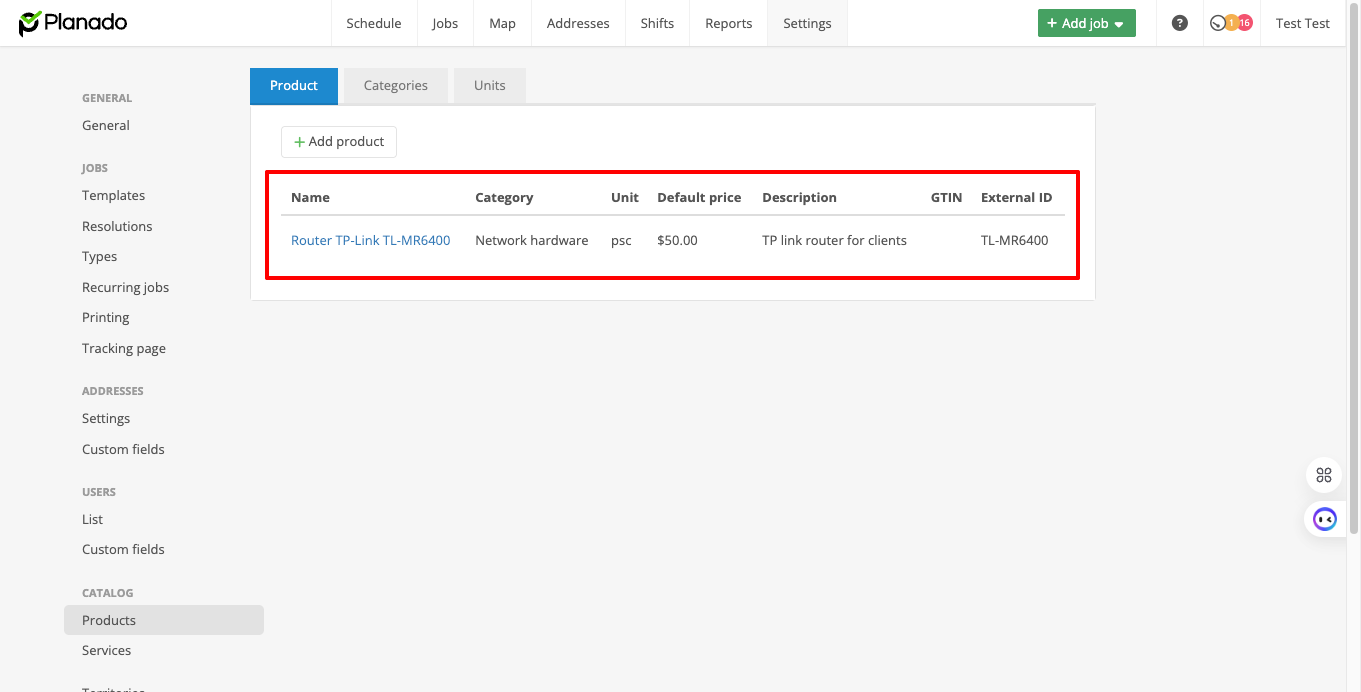This screenshot has height=692, width=1361.
Task: Switch to the Categories tab
Action: [396, 85]
